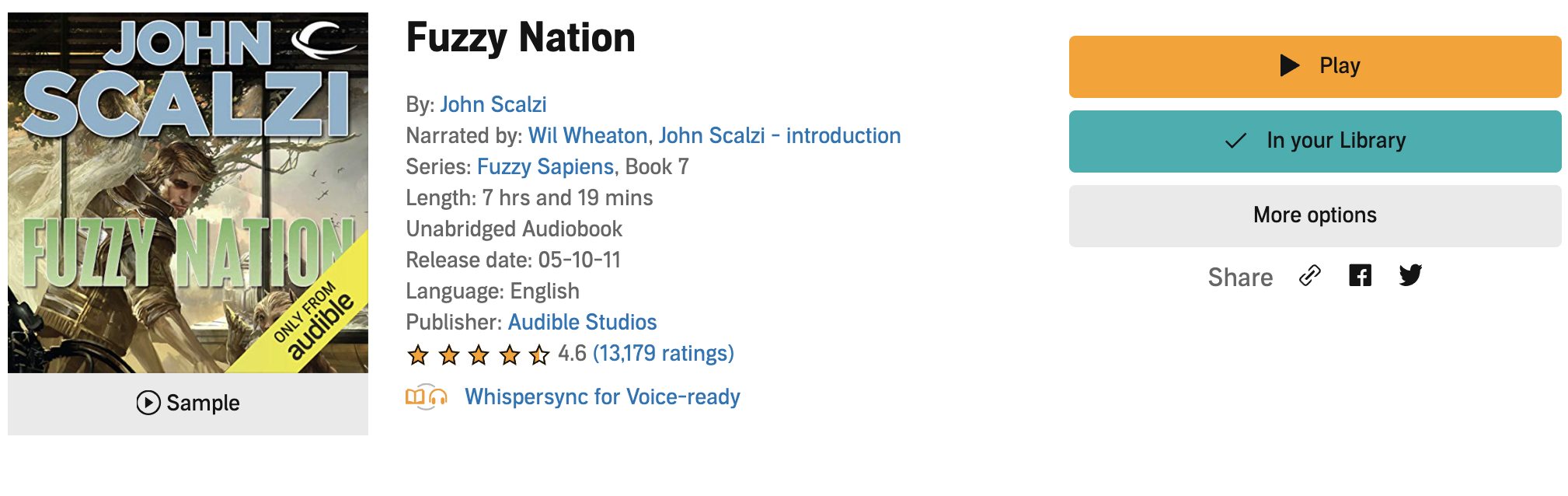Click the Whispersync book-and-headphones icon
1568x496 pixels.
click(427, 397)
